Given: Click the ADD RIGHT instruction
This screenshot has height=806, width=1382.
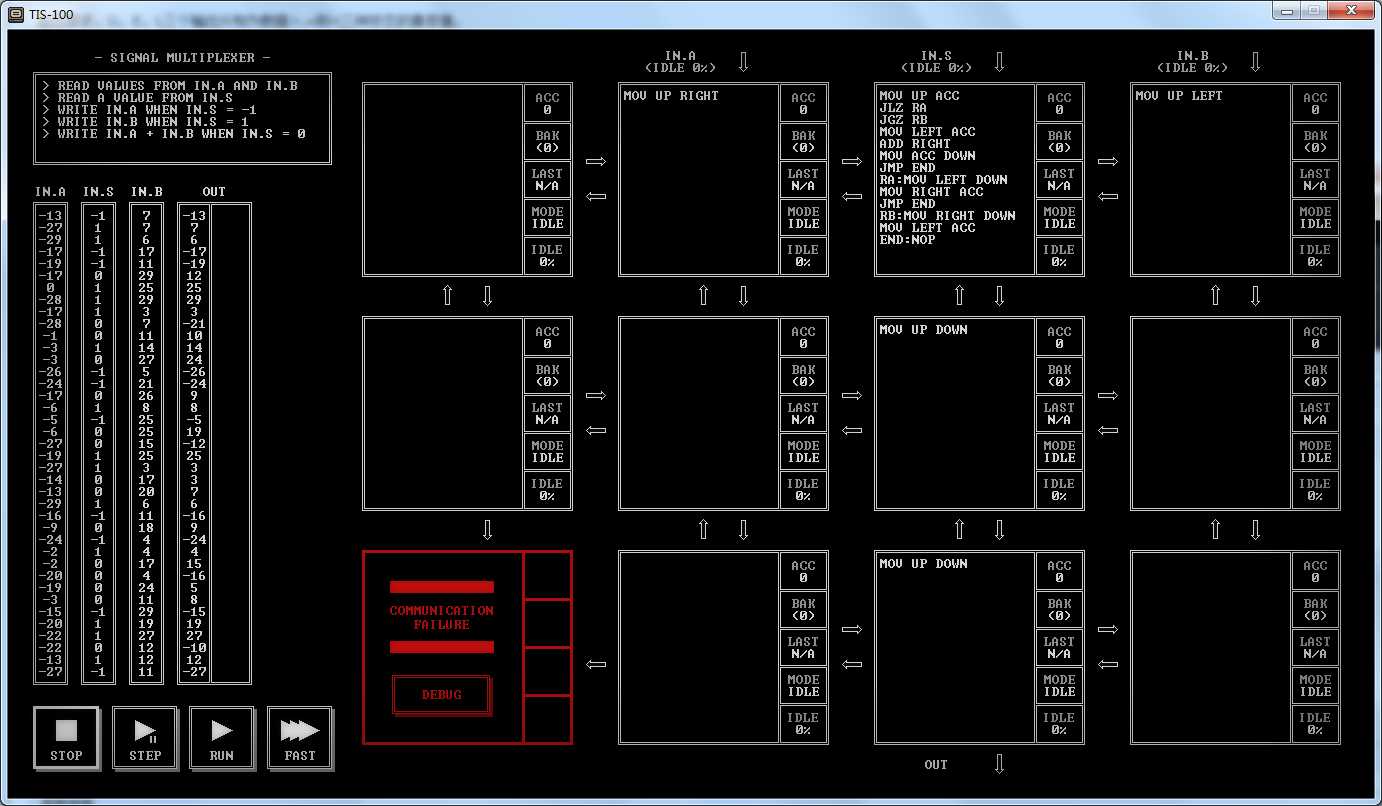Looking at the screenshot, I should [x=915, y=144].
